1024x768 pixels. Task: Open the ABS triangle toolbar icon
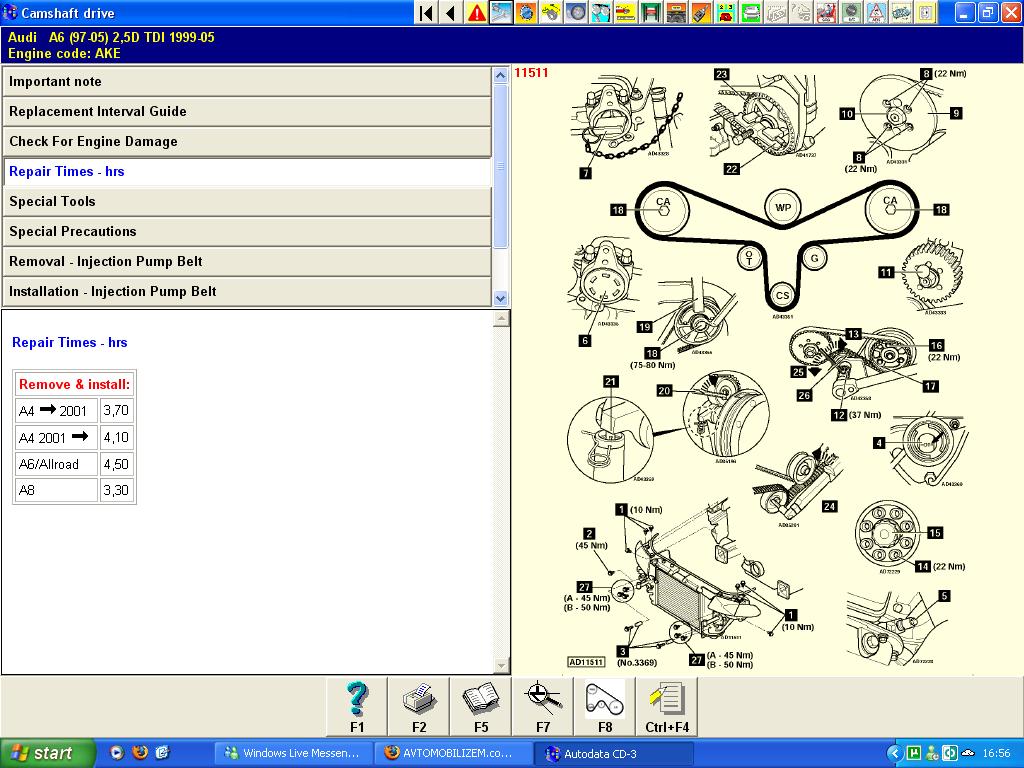[875, 12]
